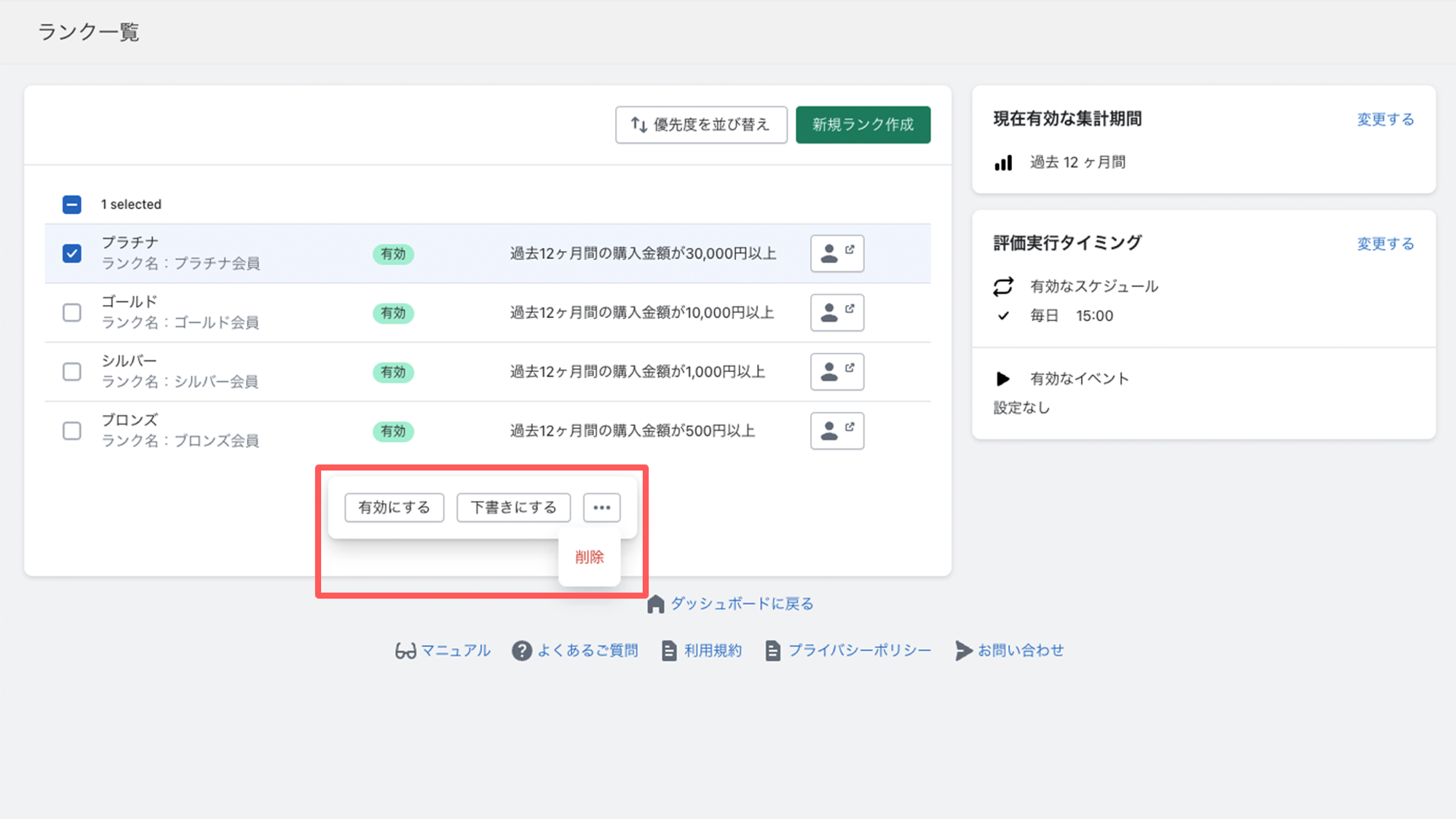
Task: Click 有効にする bulk action button
Action: [394, 507]
